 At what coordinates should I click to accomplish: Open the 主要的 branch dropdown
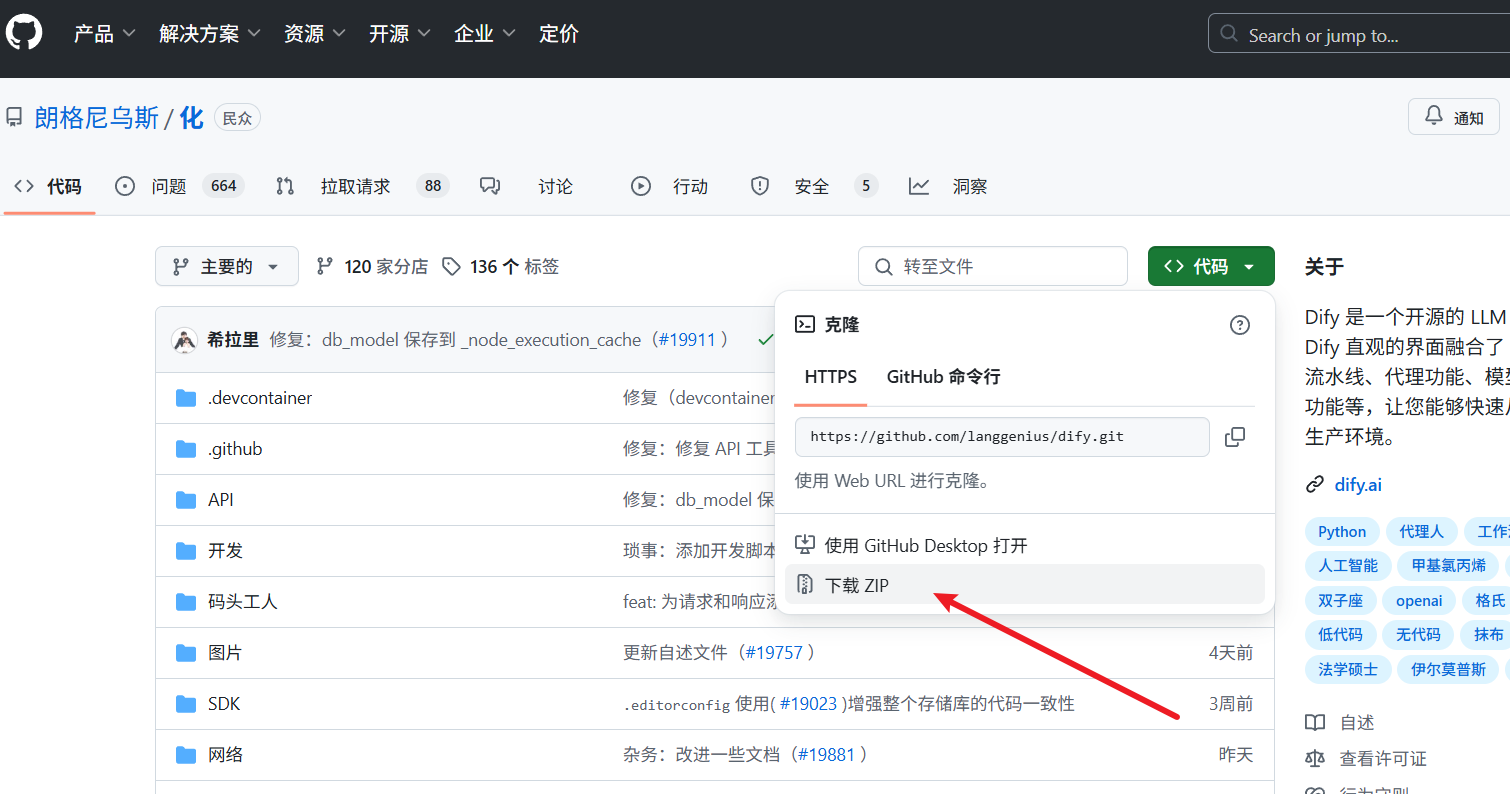(227, 266)
